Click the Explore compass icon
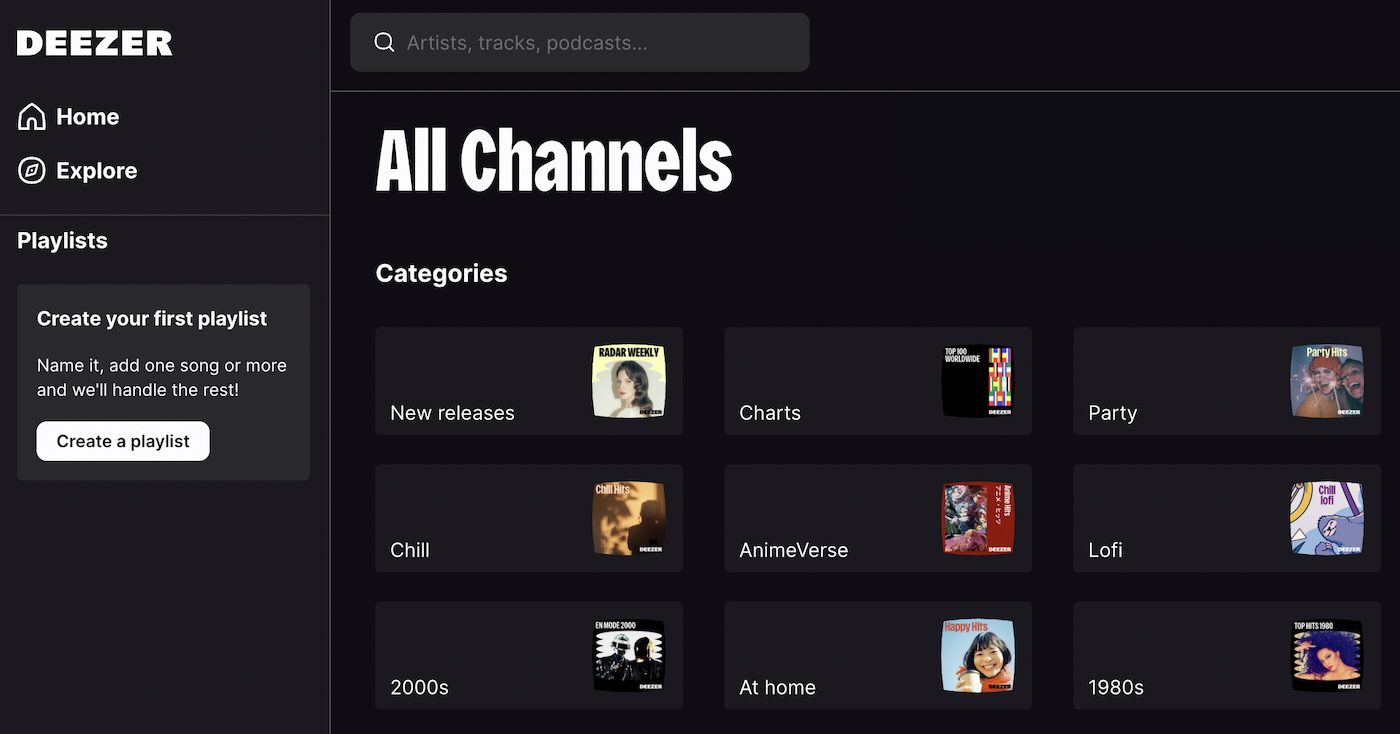Viewport: 1400px width, 734px height. click(x=32, y=171)
